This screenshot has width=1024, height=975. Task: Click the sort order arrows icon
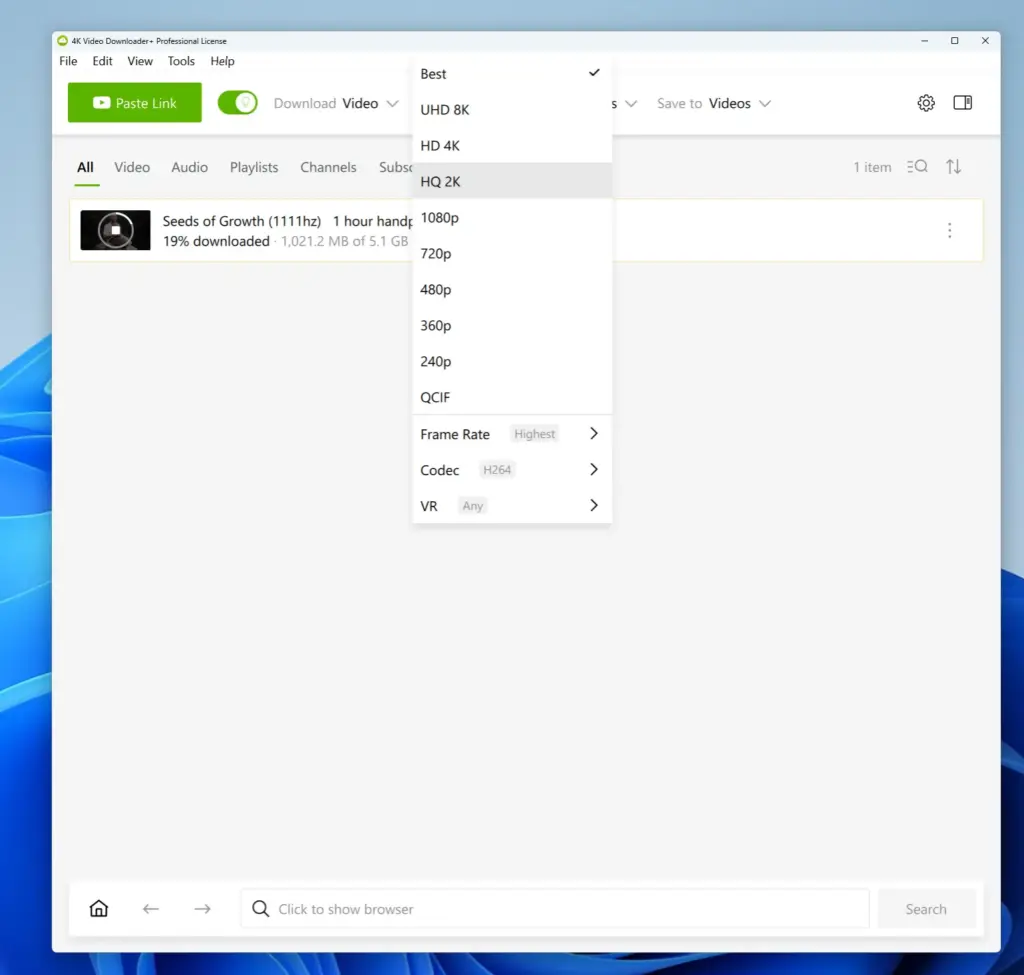tap(953, 167)
